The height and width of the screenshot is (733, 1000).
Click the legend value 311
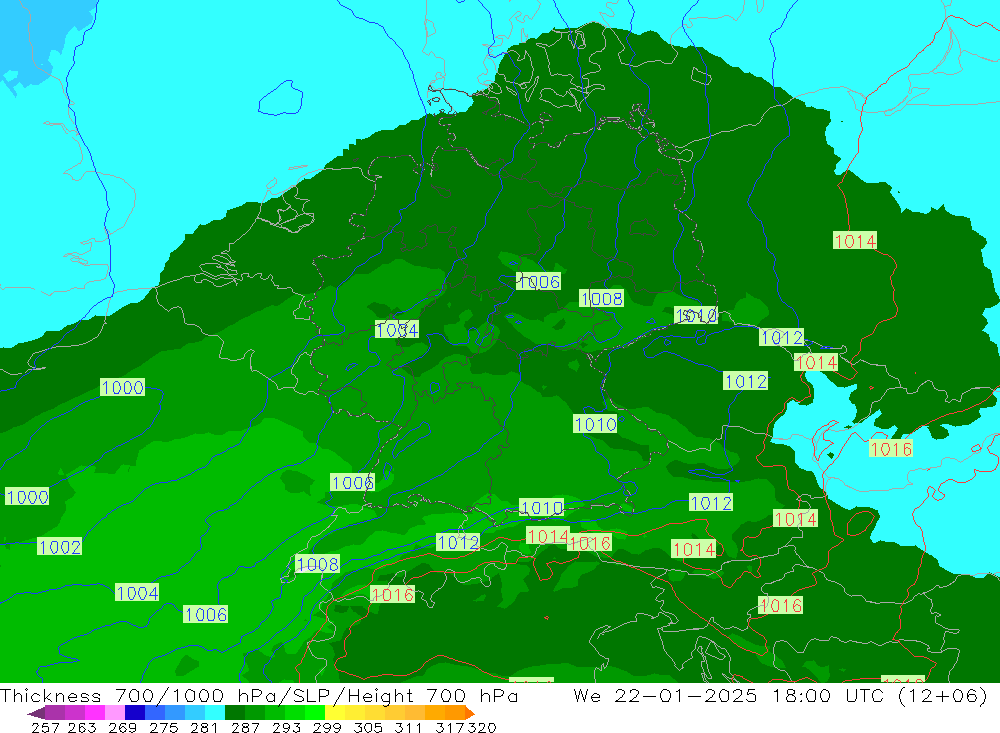coord(408,727)
